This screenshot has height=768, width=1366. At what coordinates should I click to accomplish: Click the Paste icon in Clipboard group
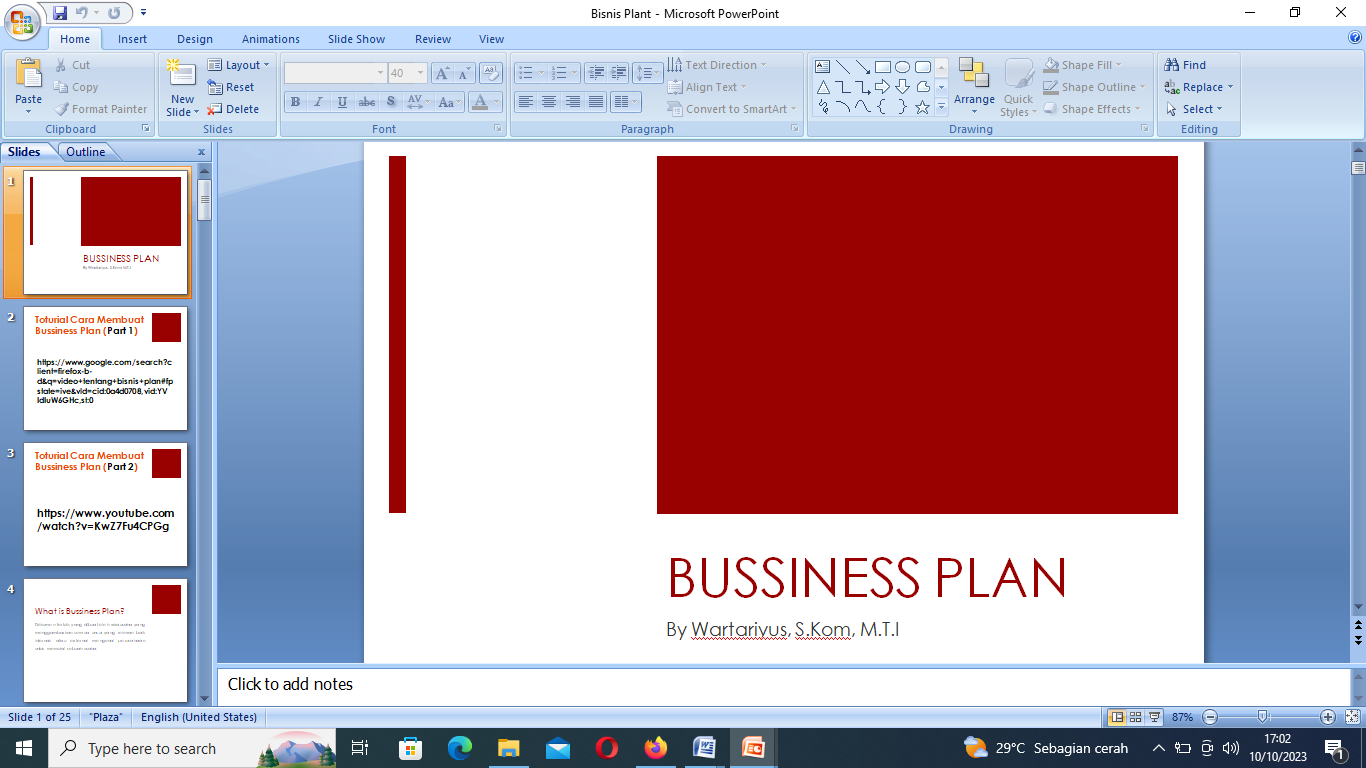pos(28,76)
